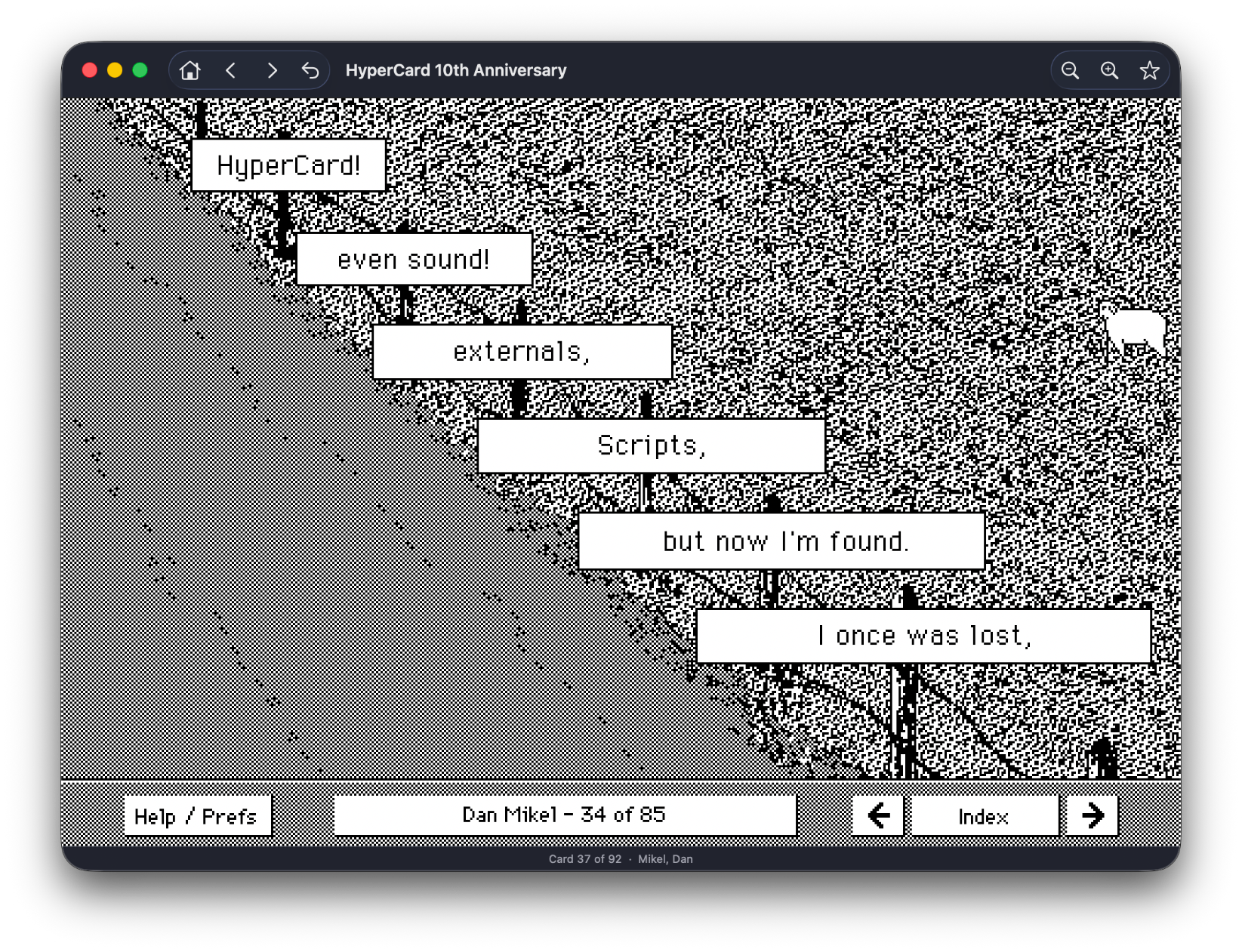Click the return arrow icon in the toolbar

coord(310,70)
